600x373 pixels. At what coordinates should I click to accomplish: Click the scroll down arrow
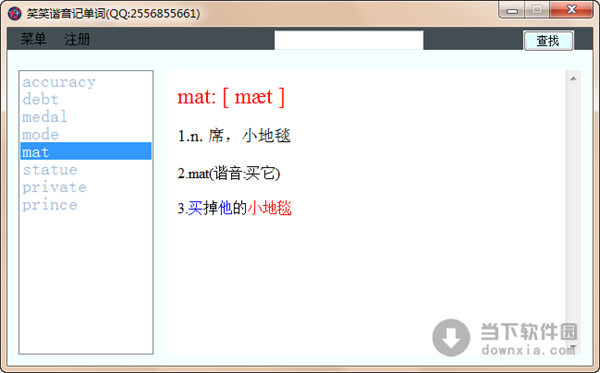573,347
